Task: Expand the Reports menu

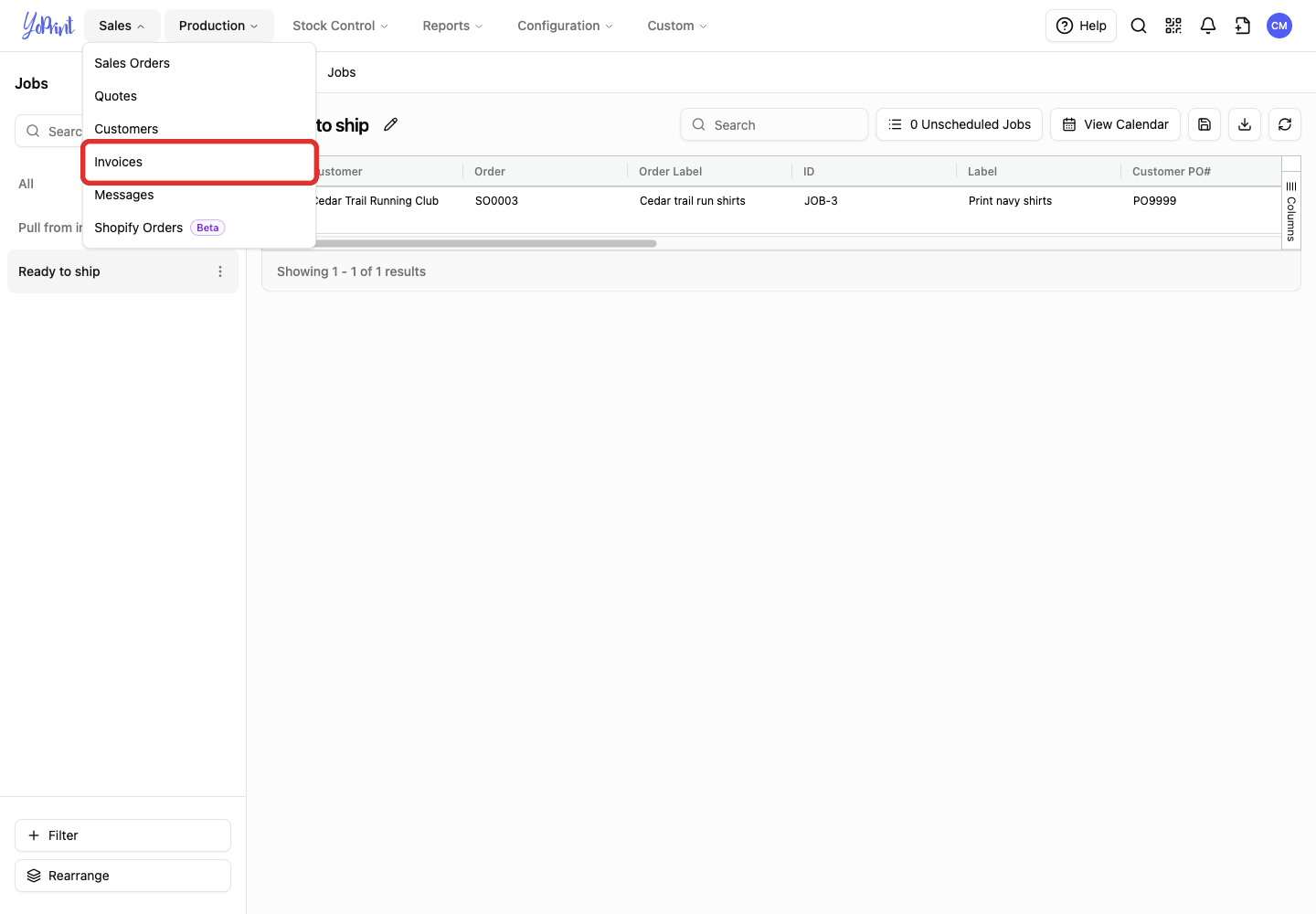Action: pos(452,26)
